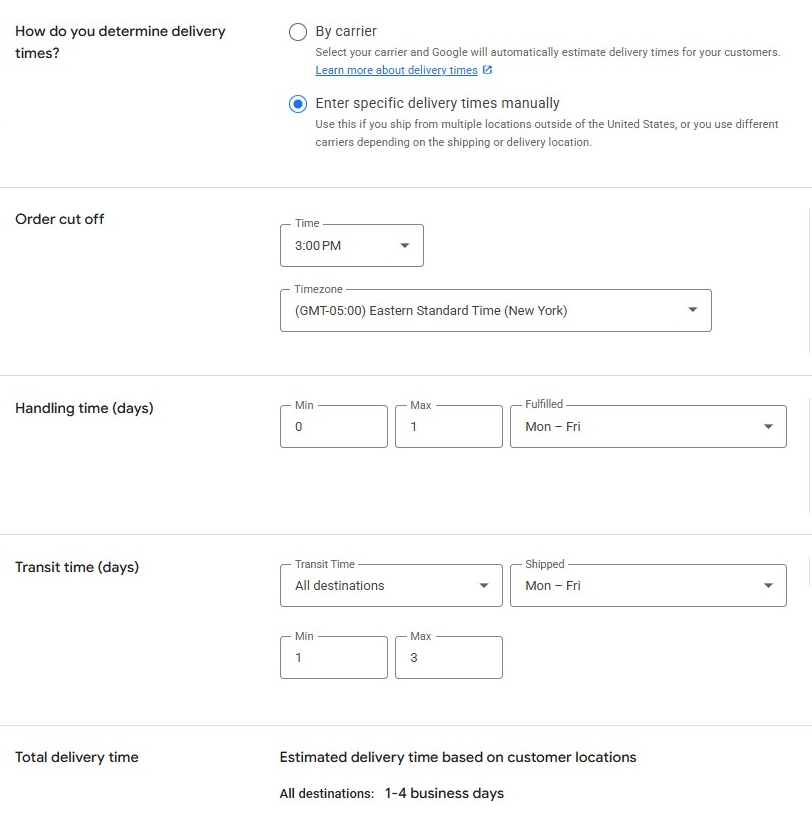Click the All destinations delivery estimate text
Image resolution: width=812 pixels, height=830 pixels.
tap(390, 793)
